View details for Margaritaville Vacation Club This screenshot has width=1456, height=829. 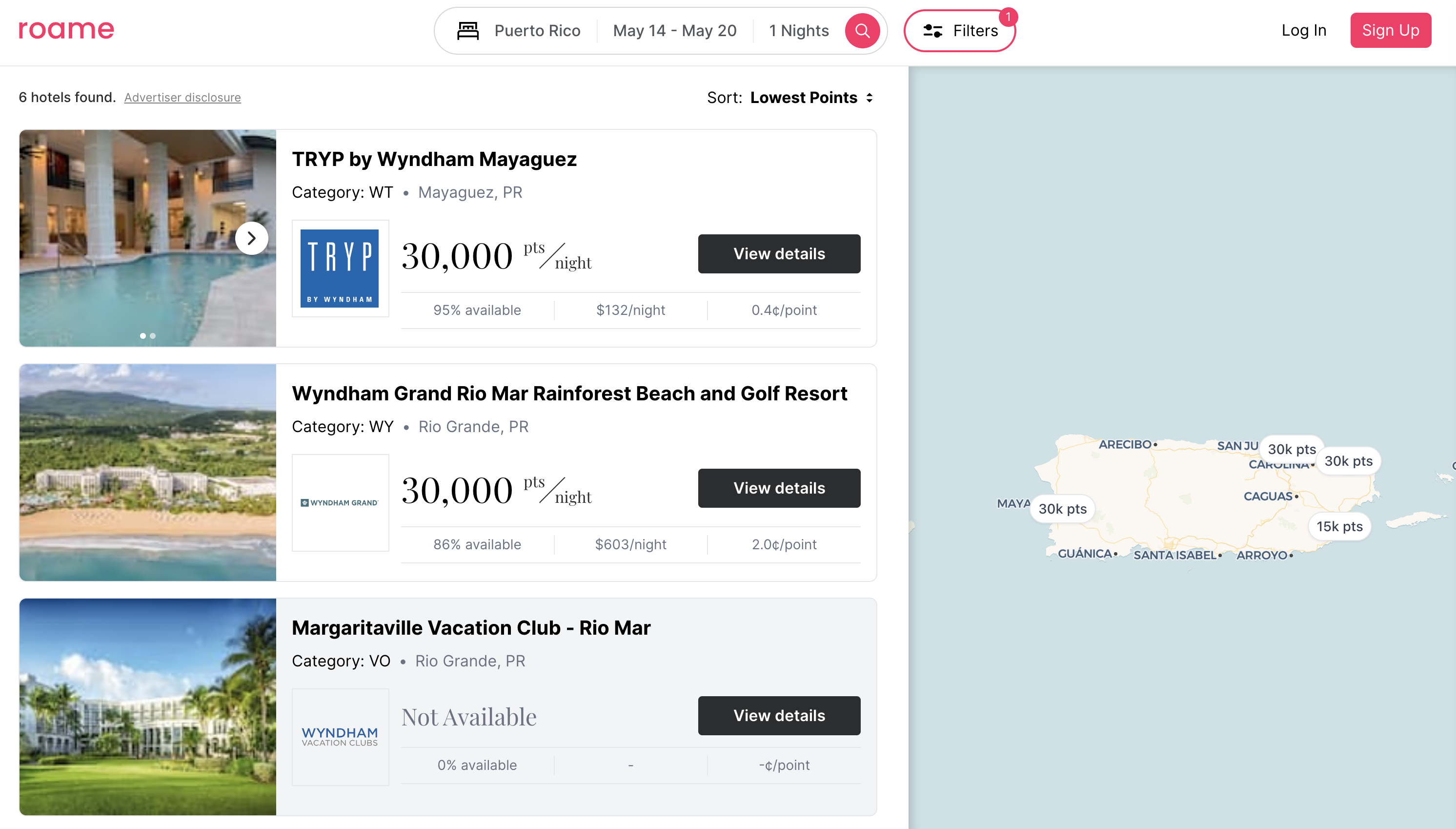(x=778, y=716)
